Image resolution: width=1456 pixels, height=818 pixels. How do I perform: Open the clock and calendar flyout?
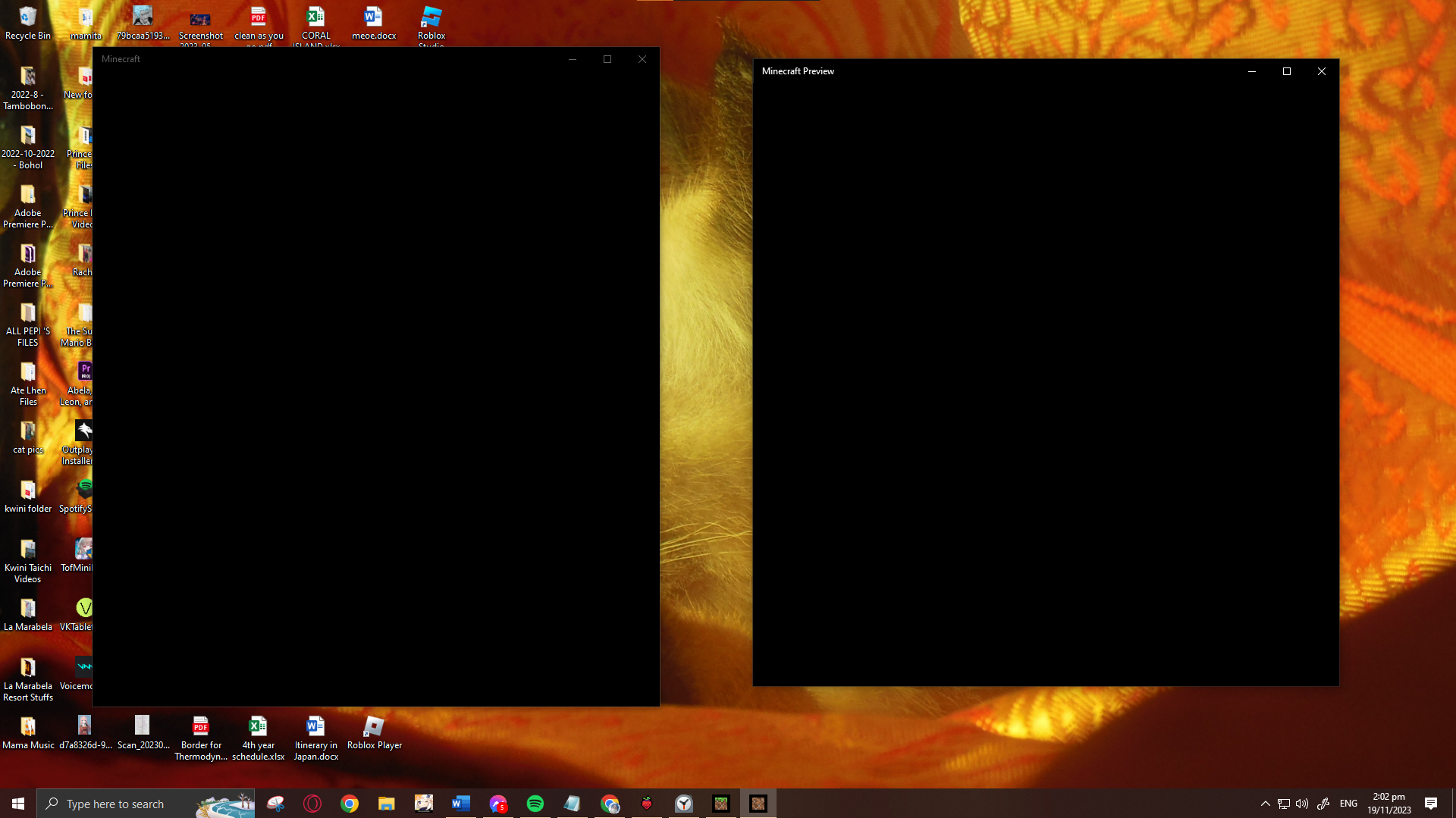click(1389, 804)
